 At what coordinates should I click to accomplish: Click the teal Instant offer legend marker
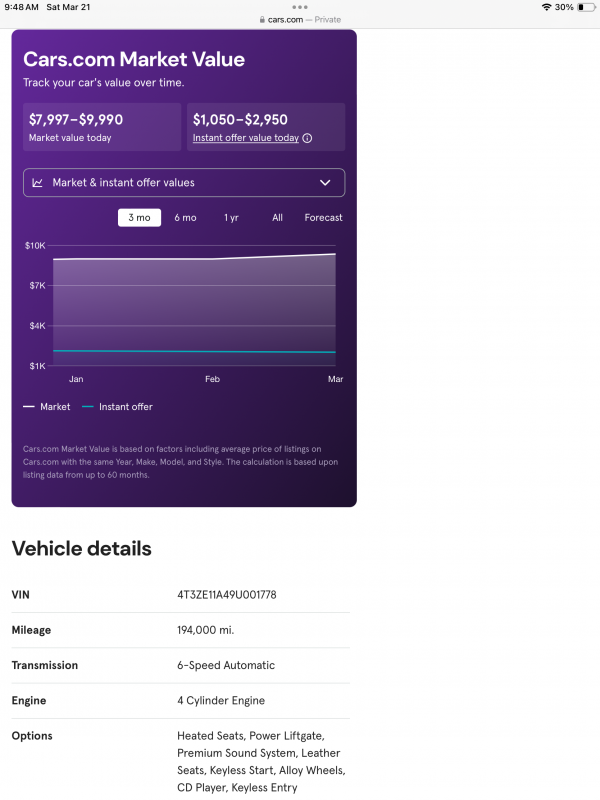pos(88,407)
